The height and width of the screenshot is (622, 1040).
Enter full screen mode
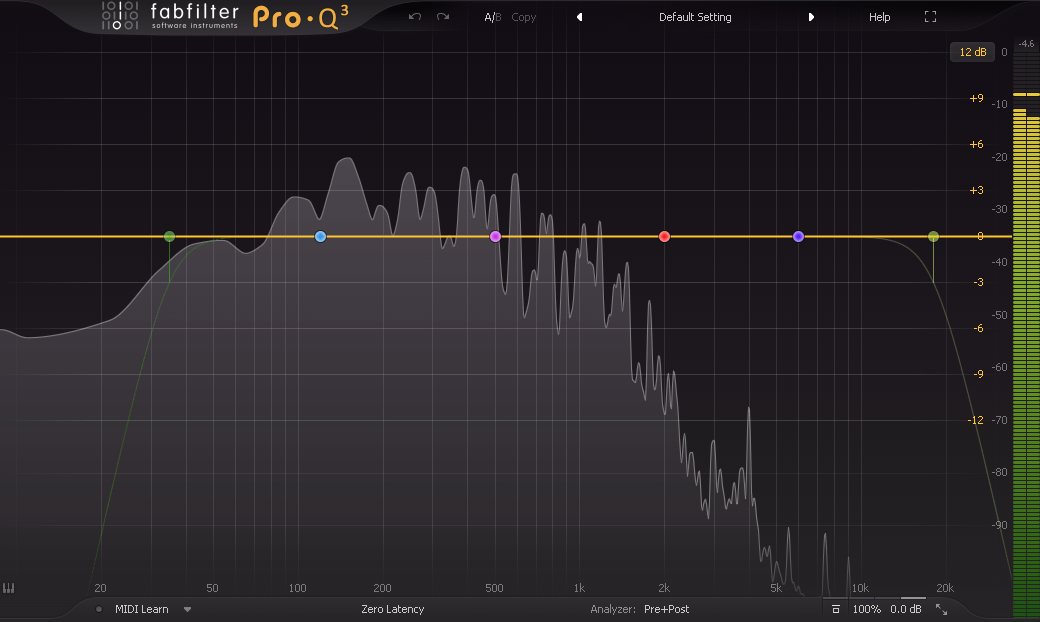click(x=930, y=17)
